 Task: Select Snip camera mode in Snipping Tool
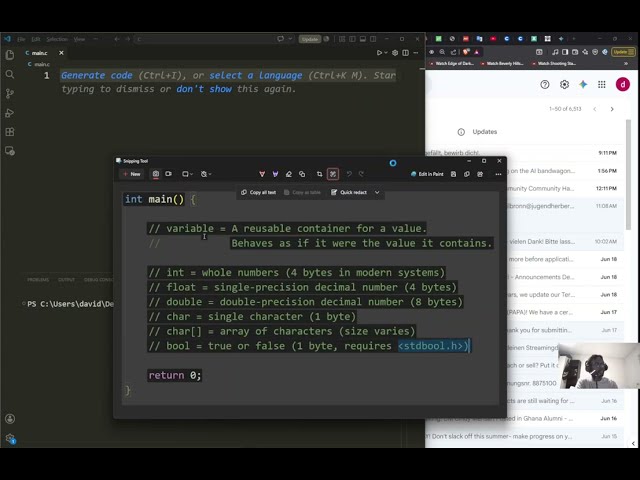pyautogui.click(x=156, y=174)
